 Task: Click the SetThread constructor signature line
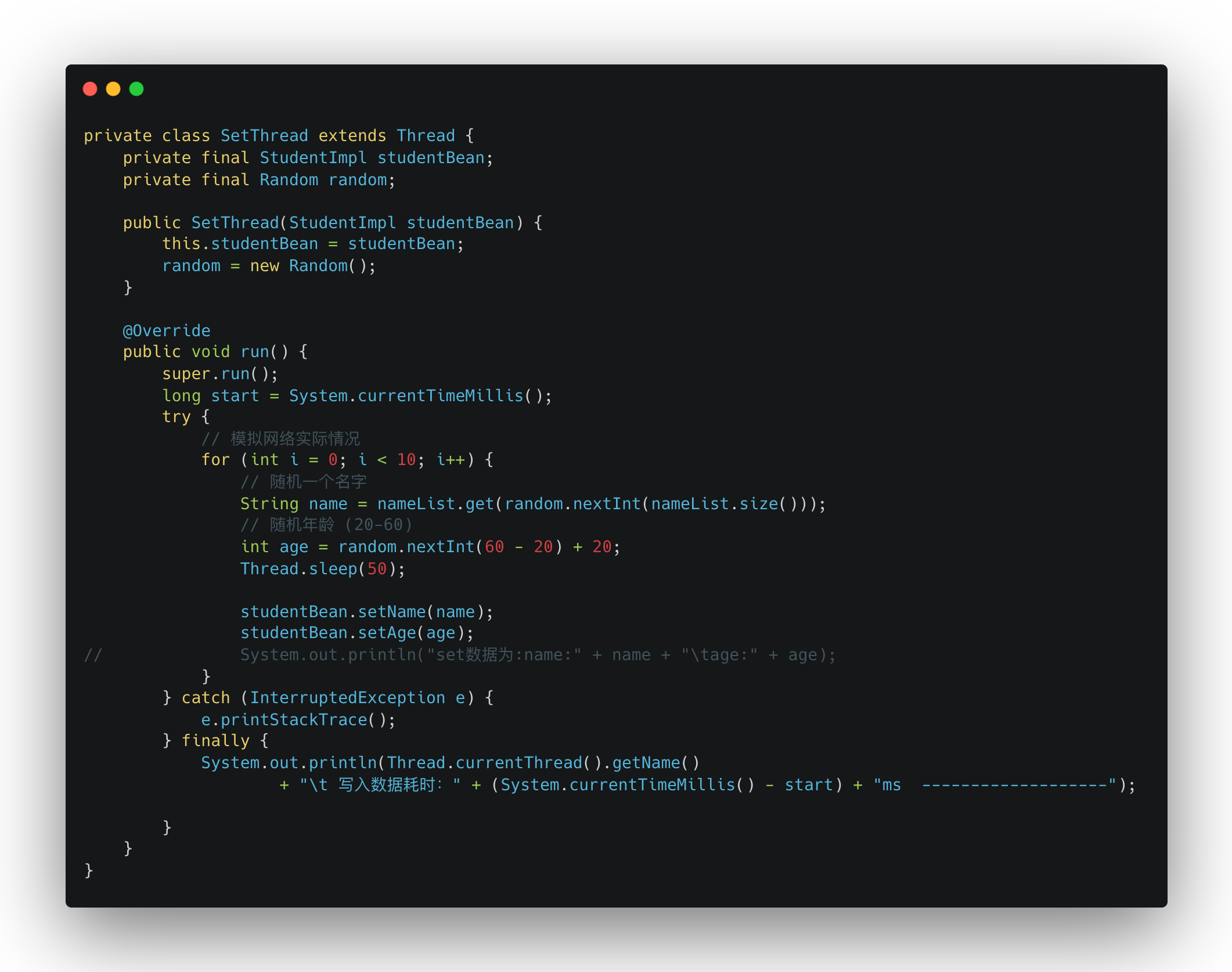point(333,223)
